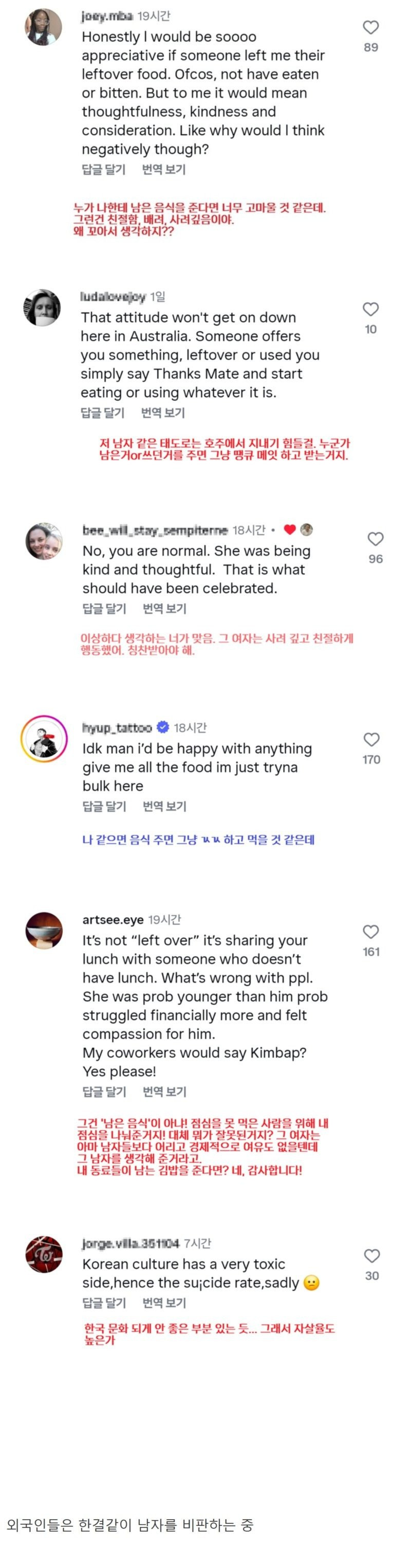Like jorge.villa's Korean culture comment
Screen dimensions: 411x1568
(x=372, y=1256)
